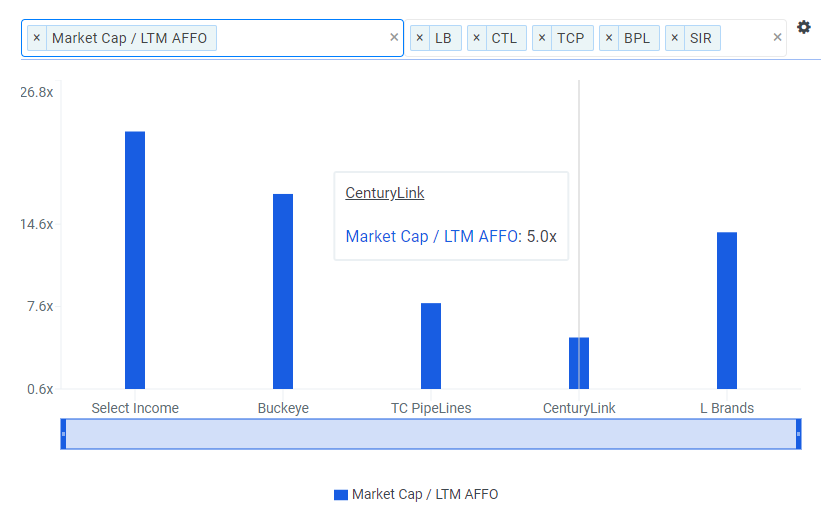This screenshot has height=519, width=838.
Task: Click the Buckeye axis label
Action: point(283,408)
